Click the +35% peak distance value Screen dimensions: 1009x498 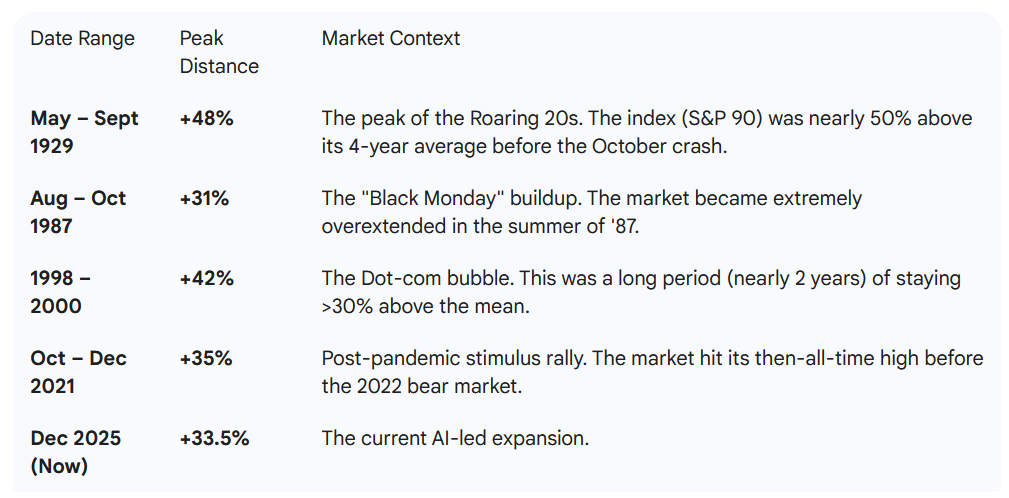pyautogui.click(x=206, y=359)
